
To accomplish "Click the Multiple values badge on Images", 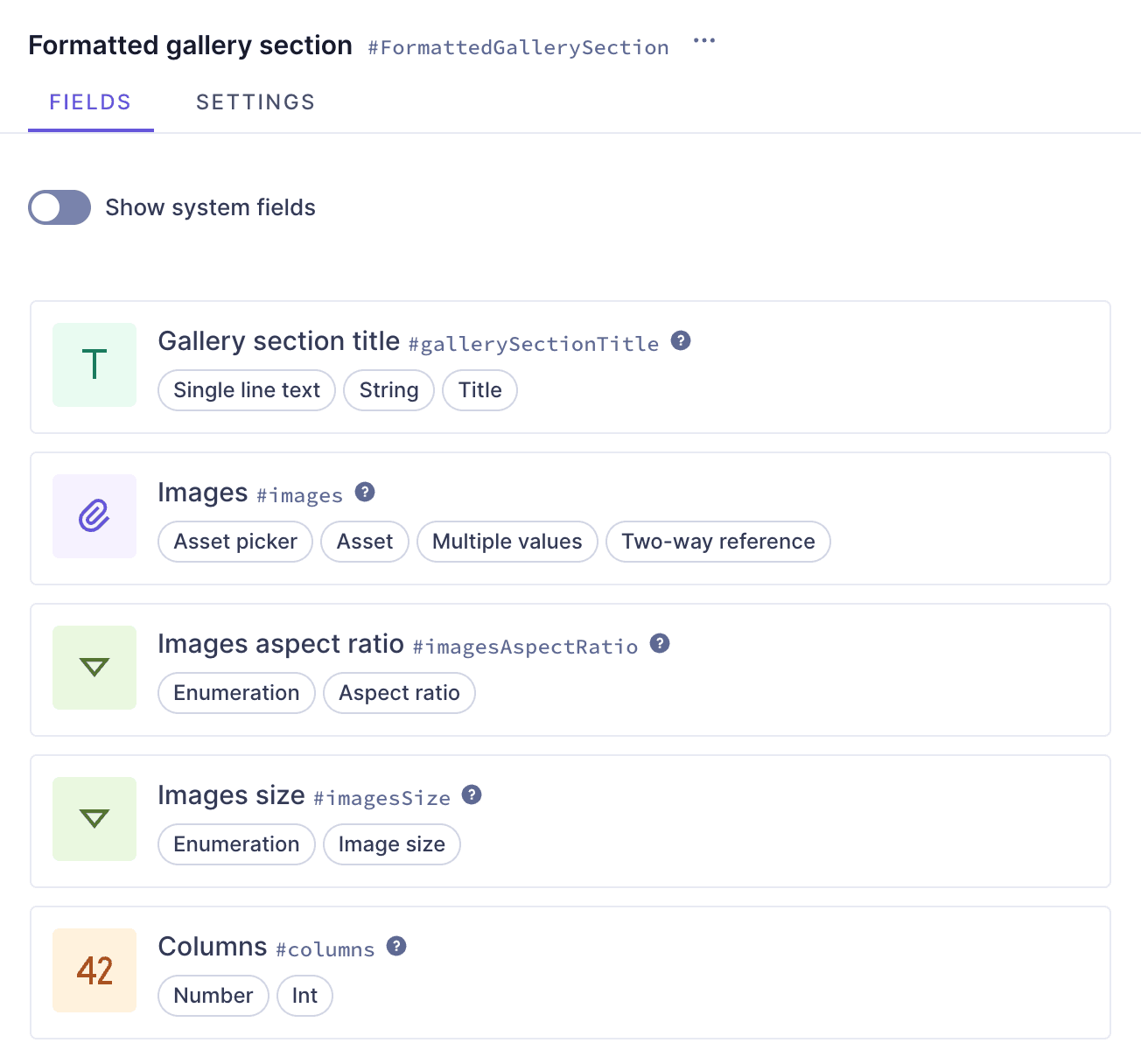I will point(507,542).
